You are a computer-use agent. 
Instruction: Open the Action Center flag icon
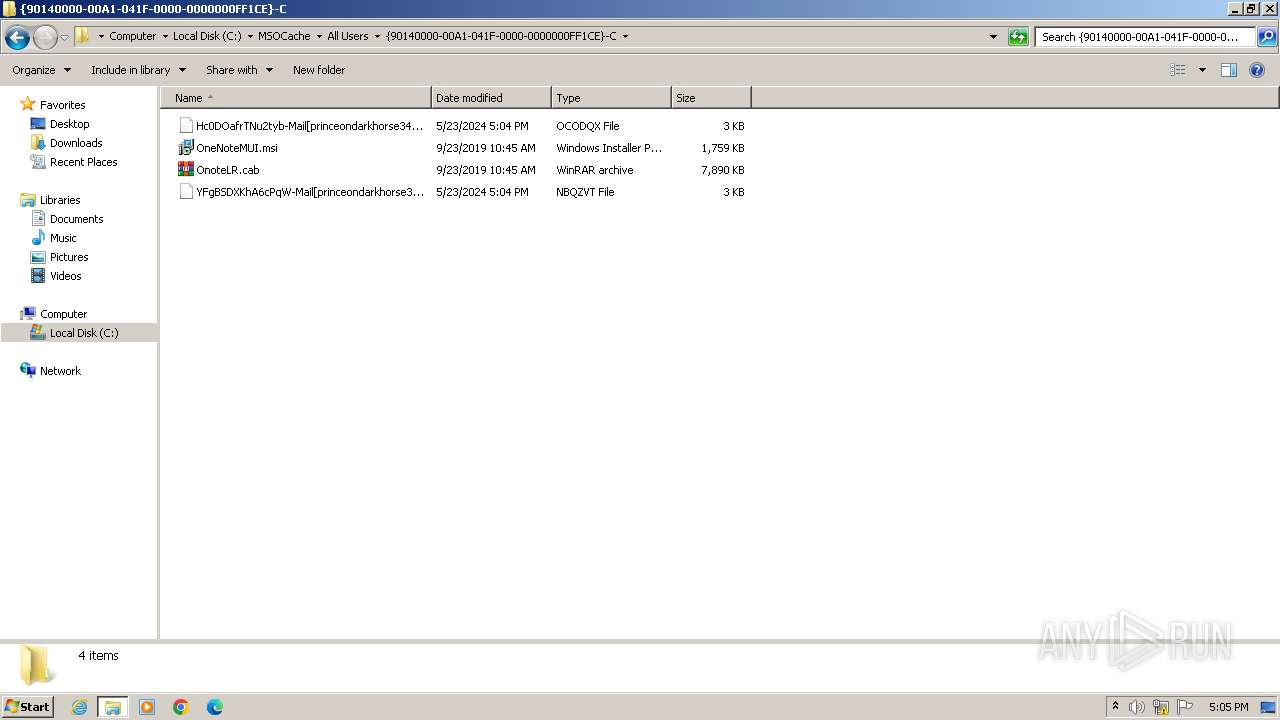1185,707
